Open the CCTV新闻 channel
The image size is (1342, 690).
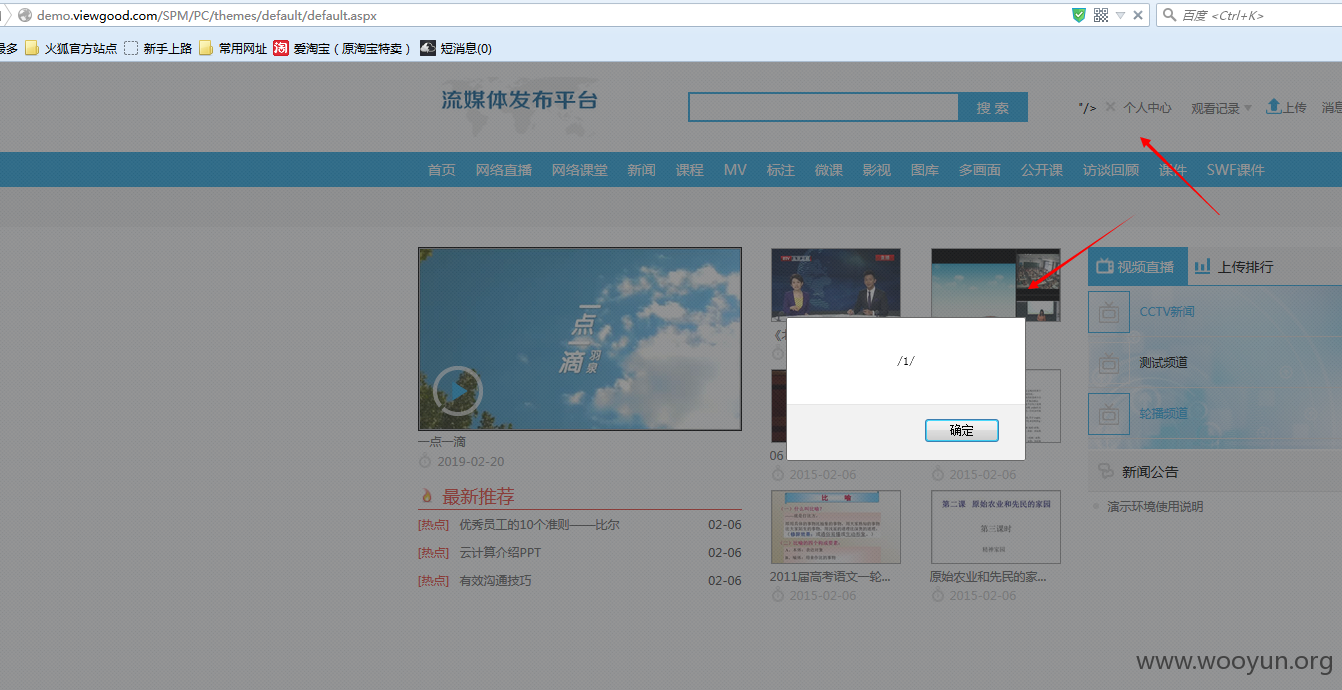click(1167, 312)
